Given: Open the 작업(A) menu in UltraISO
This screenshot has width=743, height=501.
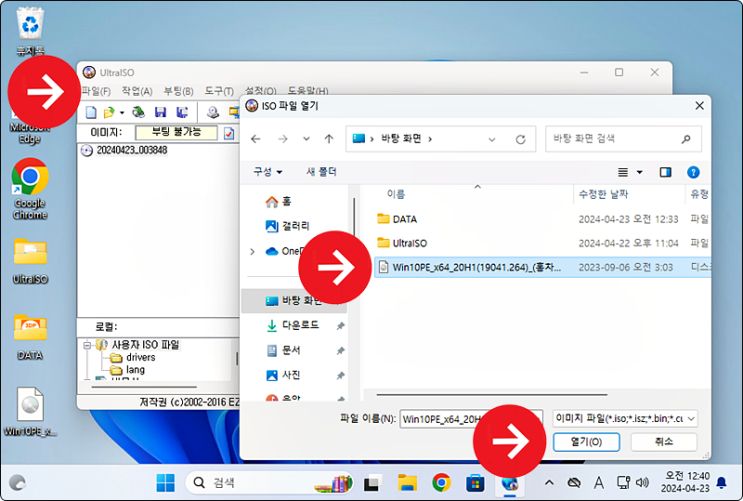Looking at the screenshot, I should click(137, 91).
